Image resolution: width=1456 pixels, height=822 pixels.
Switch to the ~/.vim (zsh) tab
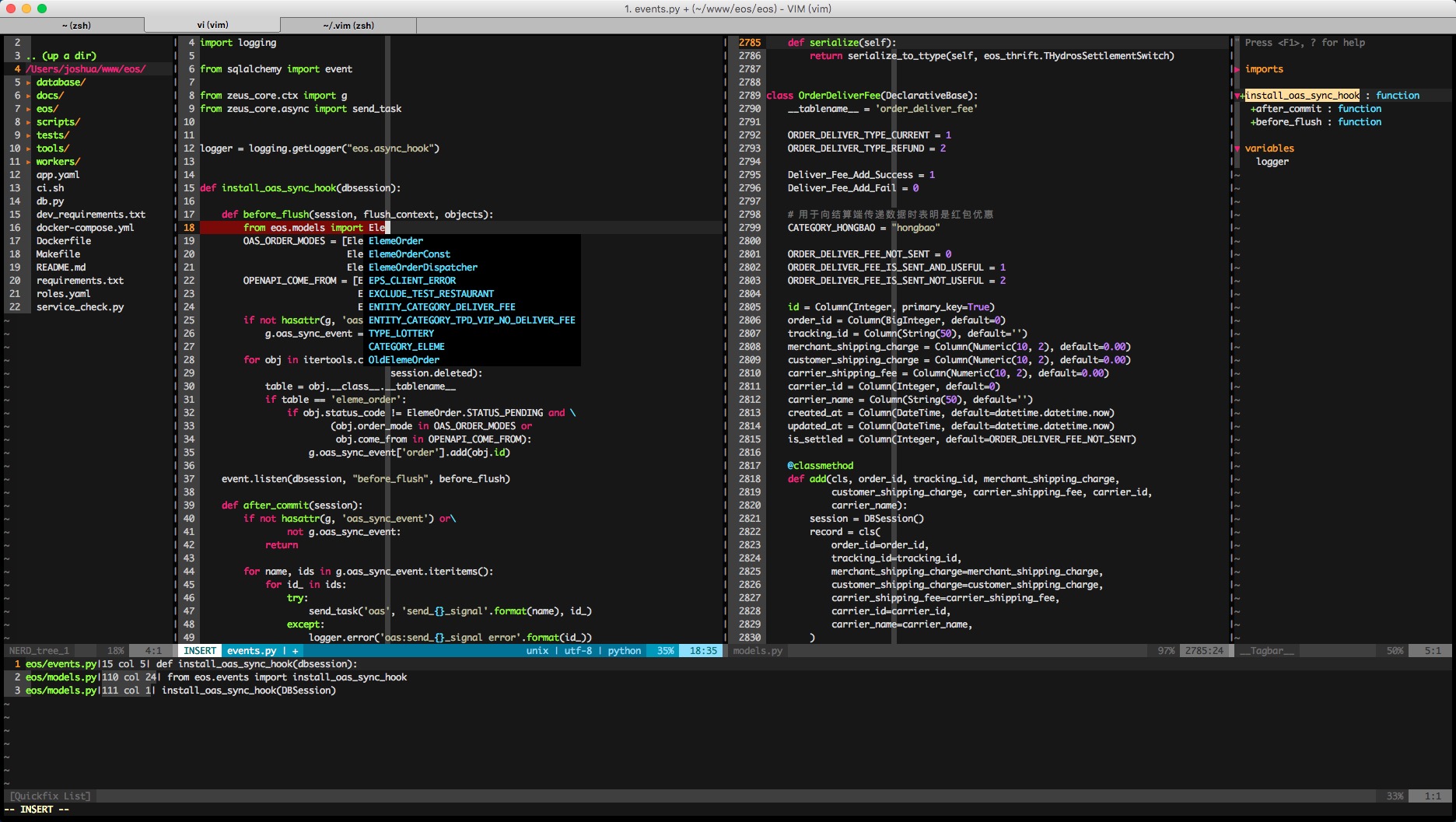coord(348,26)
